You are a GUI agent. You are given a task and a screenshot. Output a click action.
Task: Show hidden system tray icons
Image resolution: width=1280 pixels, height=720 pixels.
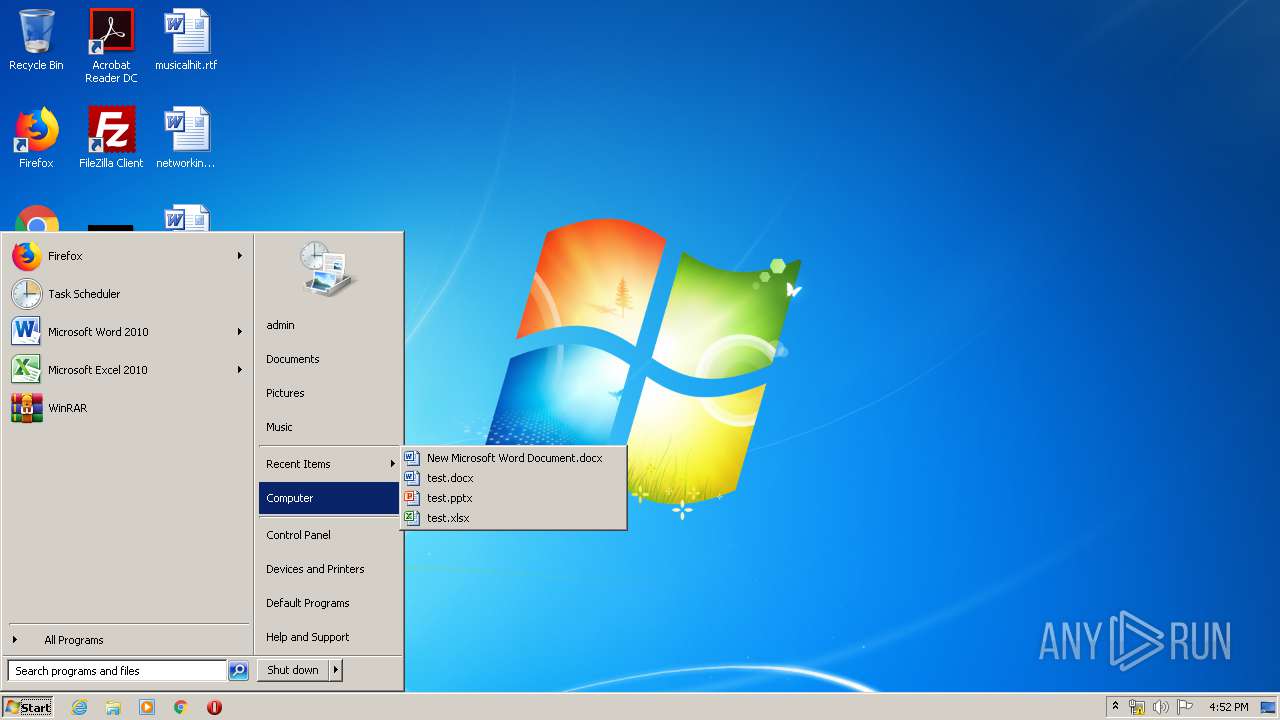pos(1116,707)
